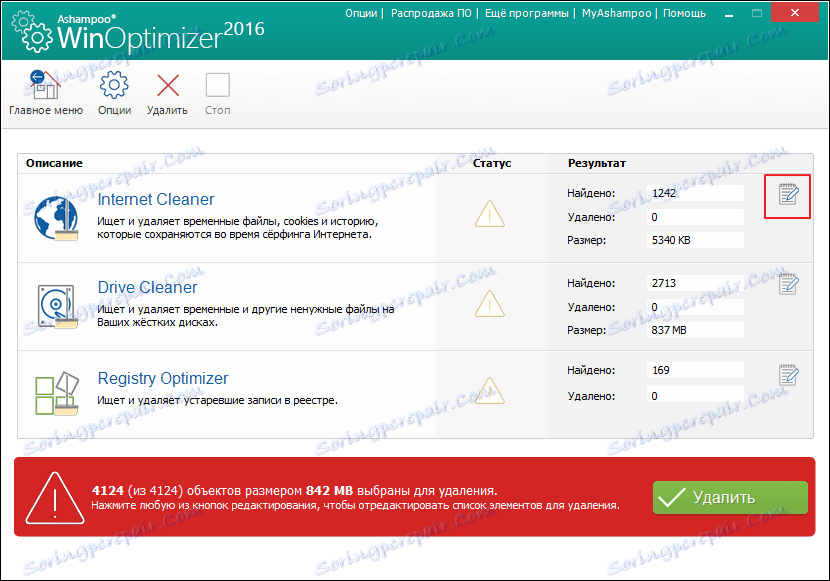This screenshot has height=581, width=830.
Task: Open the Помощь menu
Action: click(x=685, y=13)
